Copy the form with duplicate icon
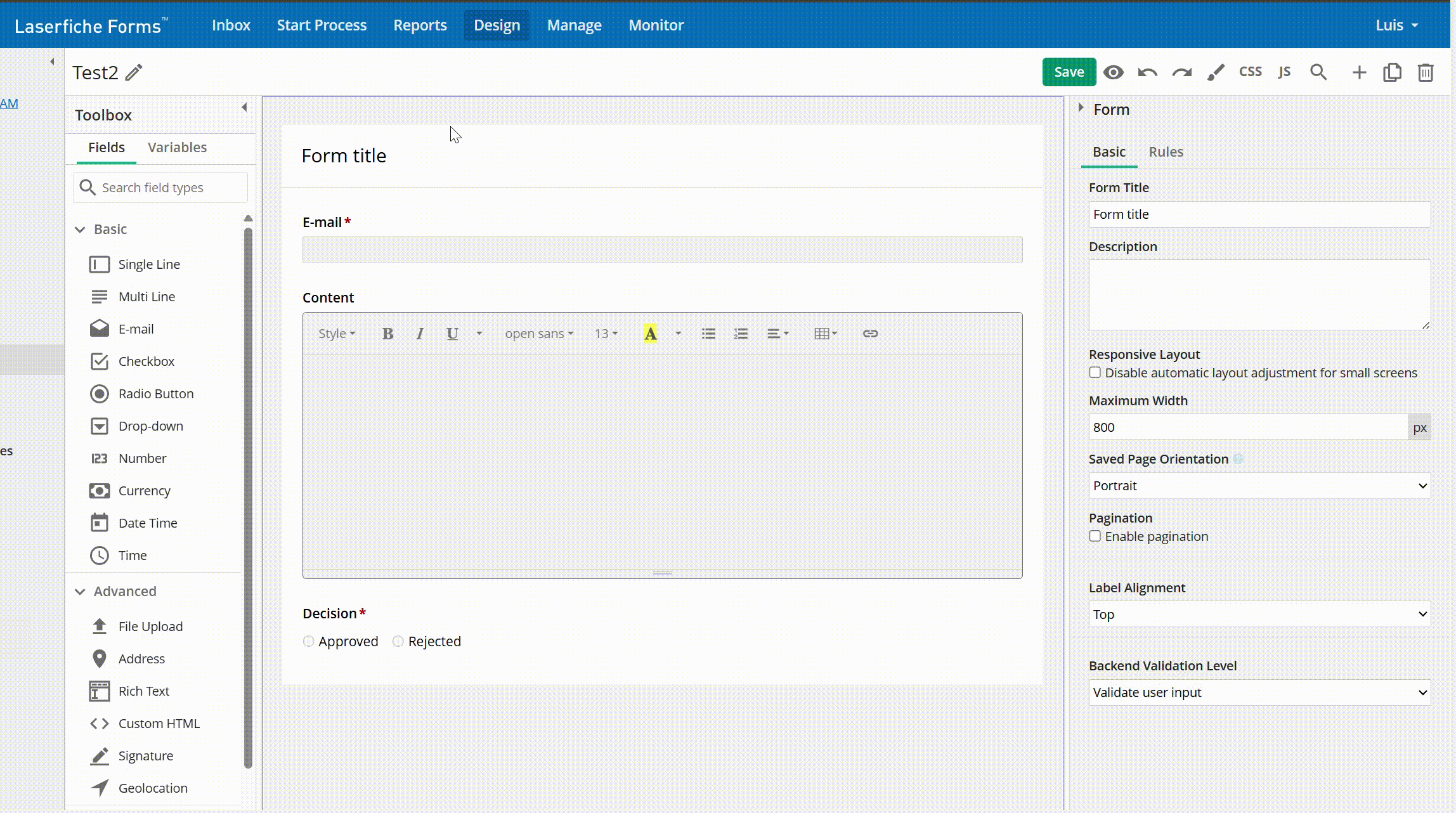 coord(1392,72)
